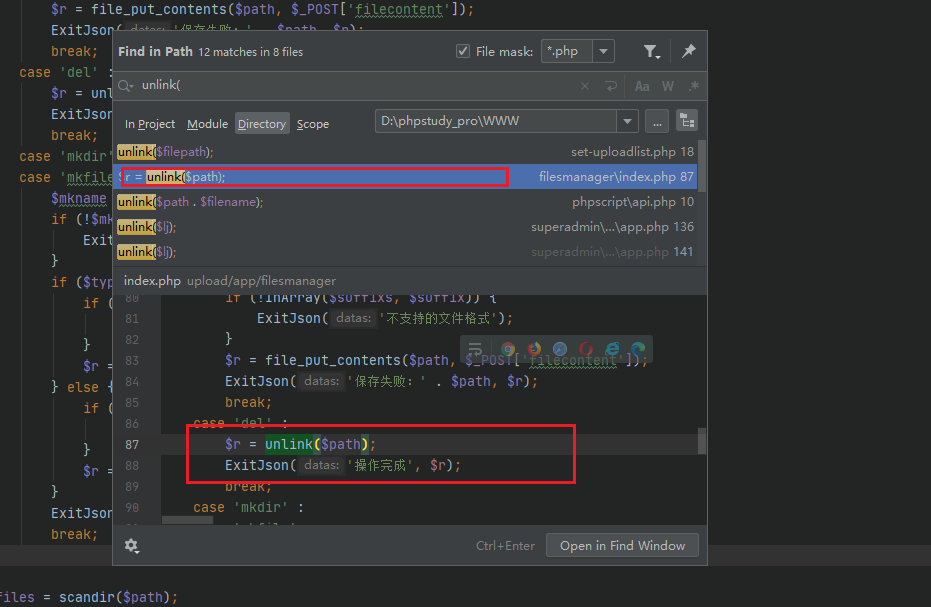
Task: Insert new line in search field
Action: pos(610,87)
